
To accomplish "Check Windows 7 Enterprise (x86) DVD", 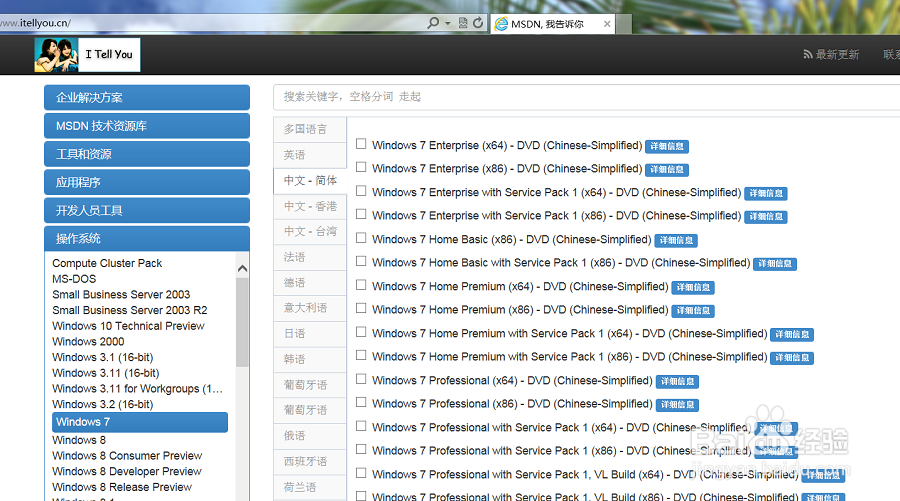I will [x=361, y=167].
